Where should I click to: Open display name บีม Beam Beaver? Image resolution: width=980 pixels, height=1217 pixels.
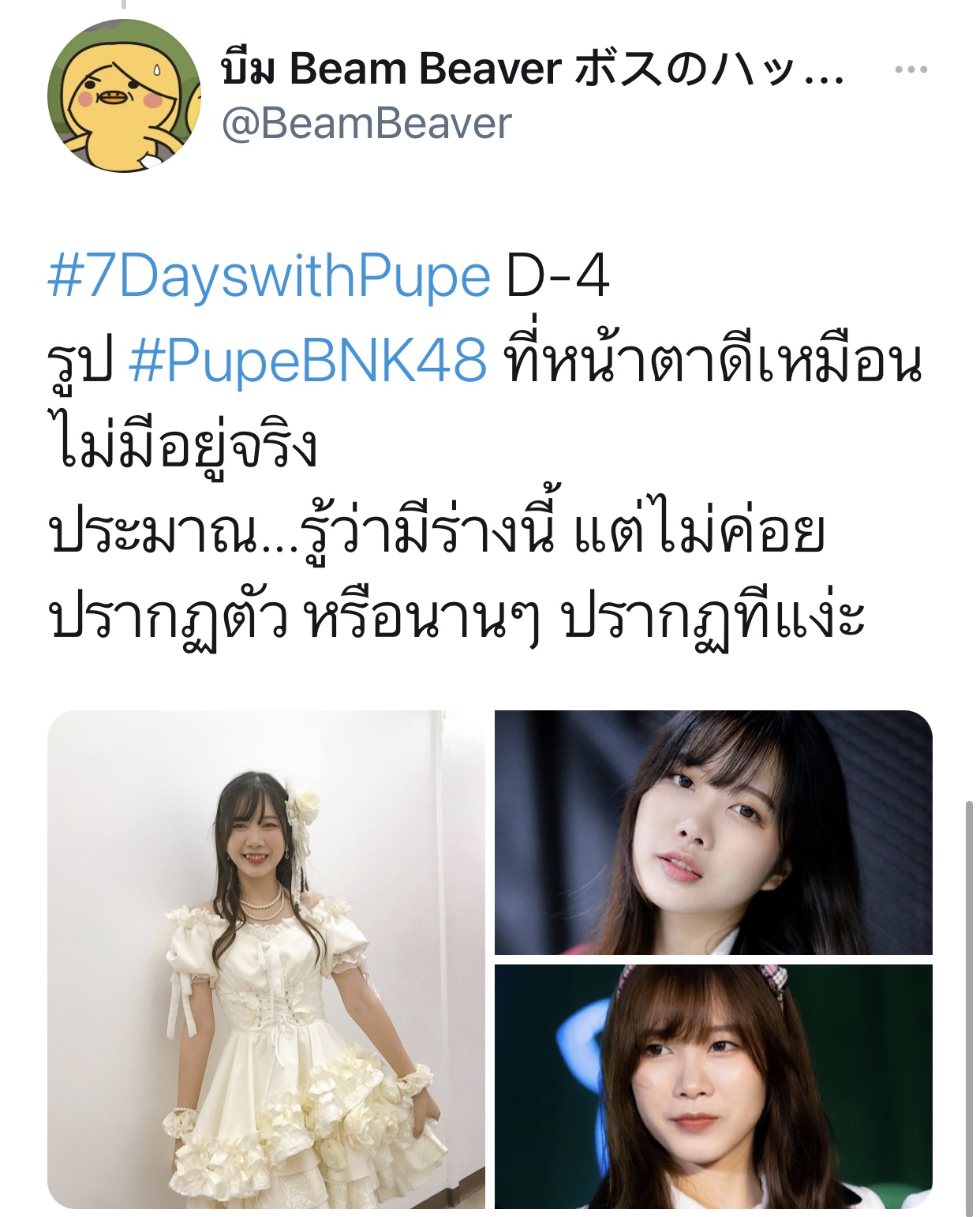(x=391, y=69)
